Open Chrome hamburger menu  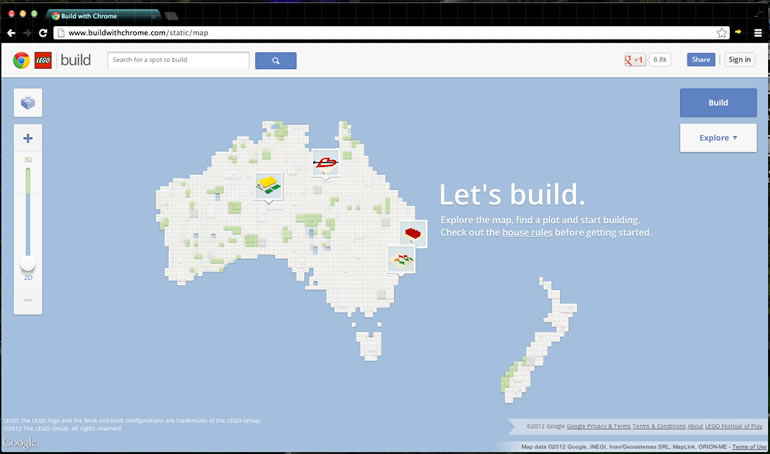point(758,33)
